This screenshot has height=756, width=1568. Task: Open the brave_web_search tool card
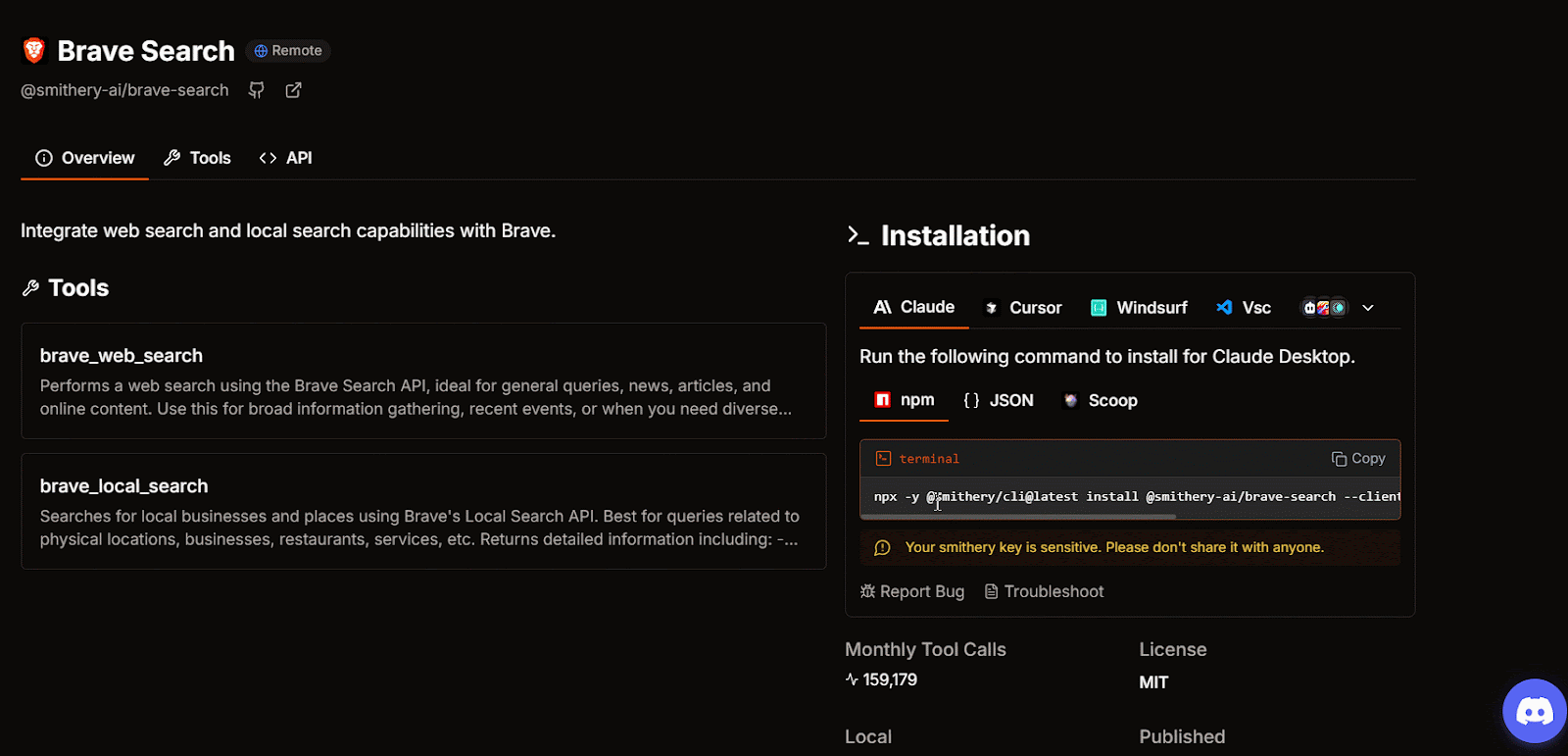423,380
